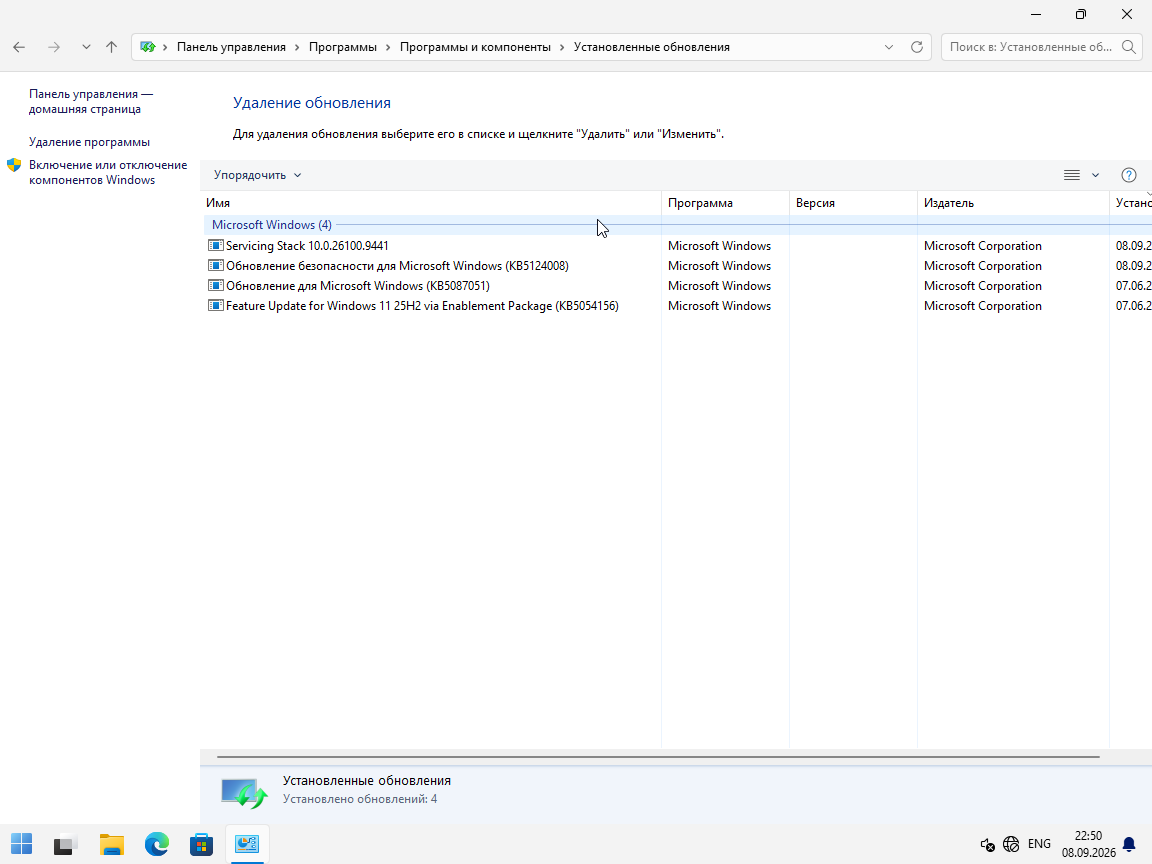
Task: Open 'Панель управления' breadcrumb
Action: (x=231, y=47)
